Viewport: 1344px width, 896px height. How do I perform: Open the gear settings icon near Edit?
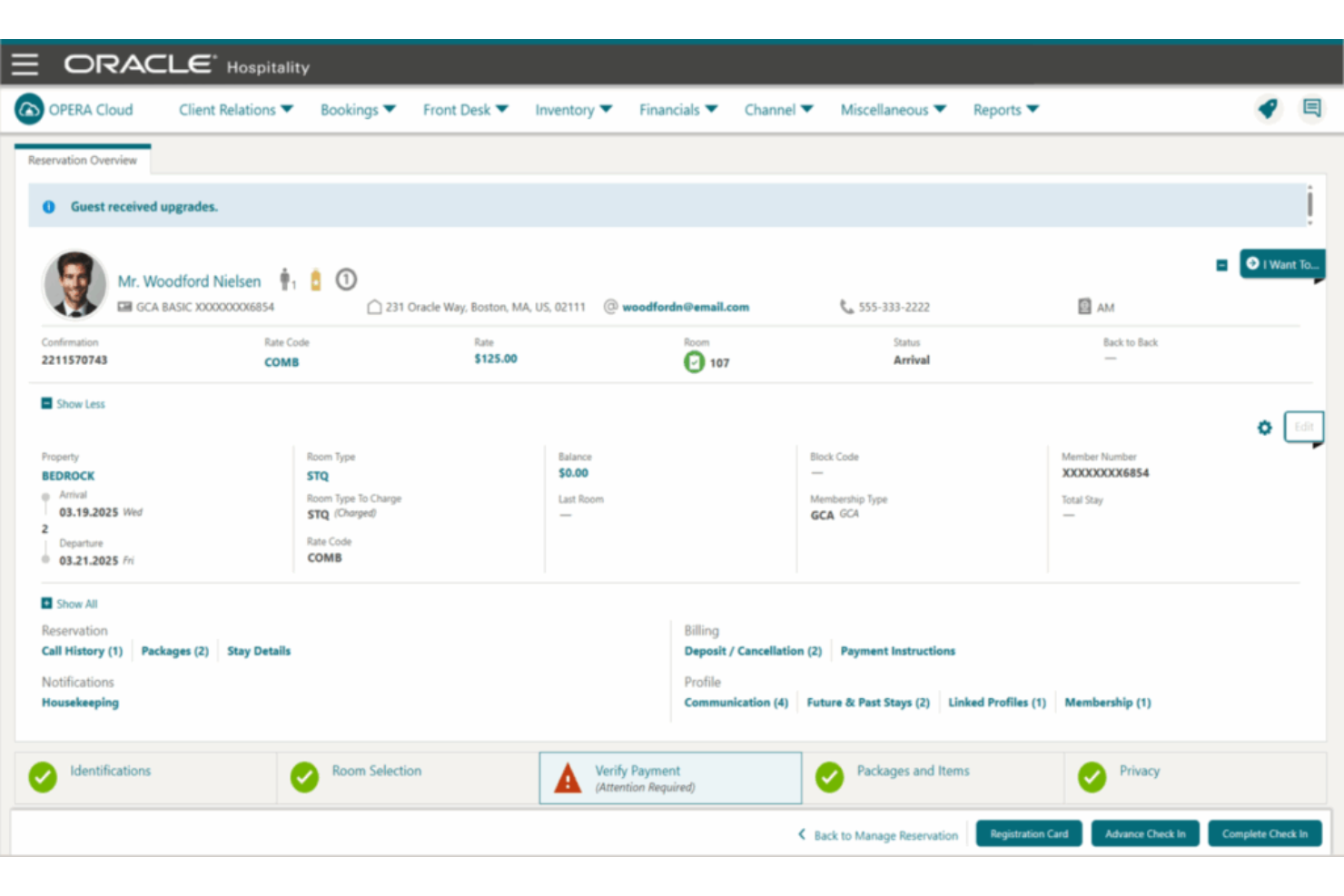pyautogui.click(x=1264, y=427)
